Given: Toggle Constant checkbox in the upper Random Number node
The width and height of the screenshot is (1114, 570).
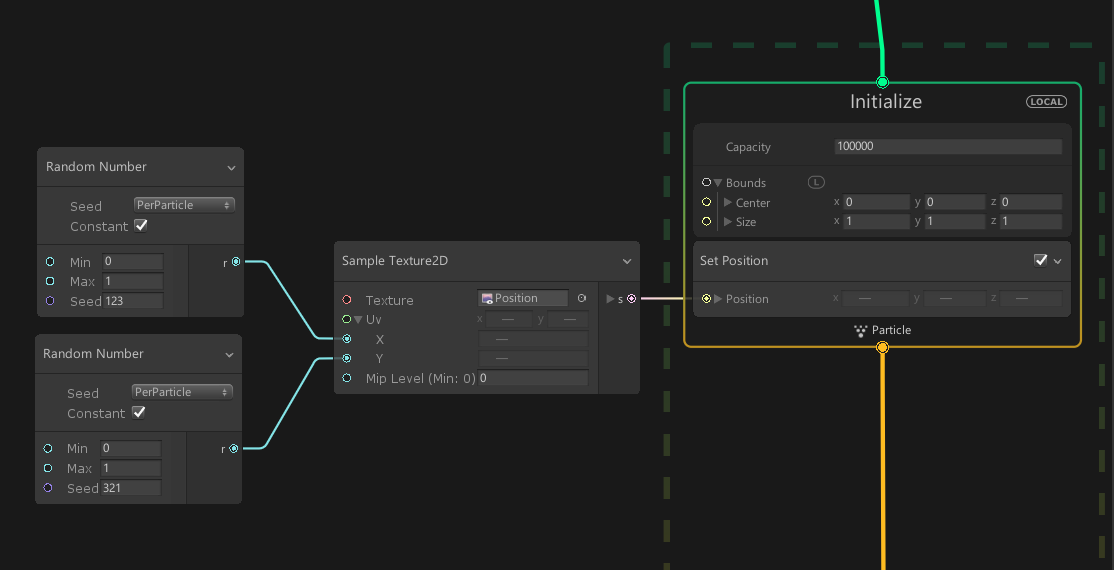Looking at the screenshot, I should click(141, 226).
